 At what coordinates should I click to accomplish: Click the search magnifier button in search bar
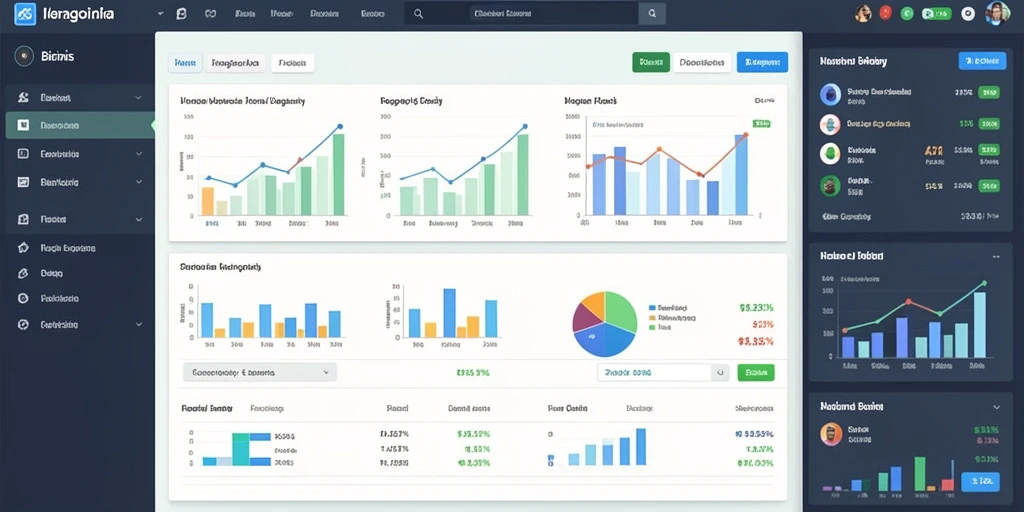pyautogui.click(x=651, y=13)
